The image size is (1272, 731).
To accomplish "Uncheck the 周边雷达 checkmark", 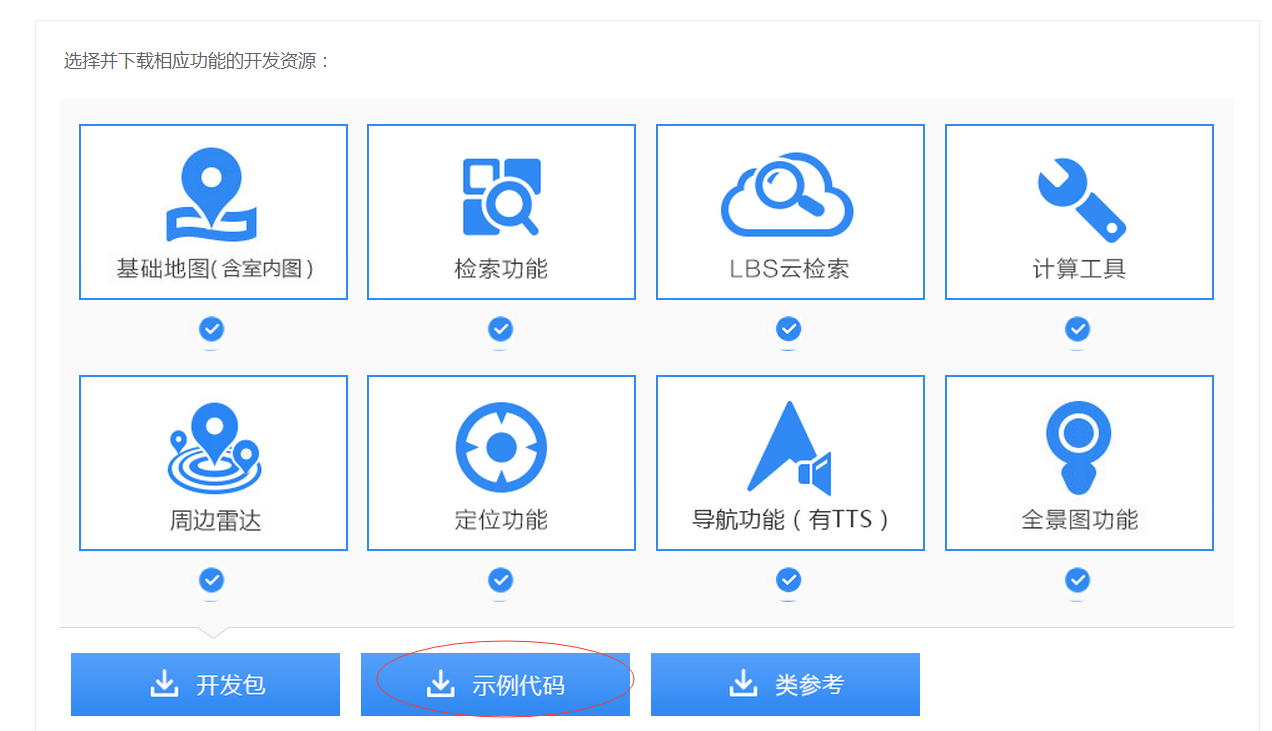I will 212,580.
